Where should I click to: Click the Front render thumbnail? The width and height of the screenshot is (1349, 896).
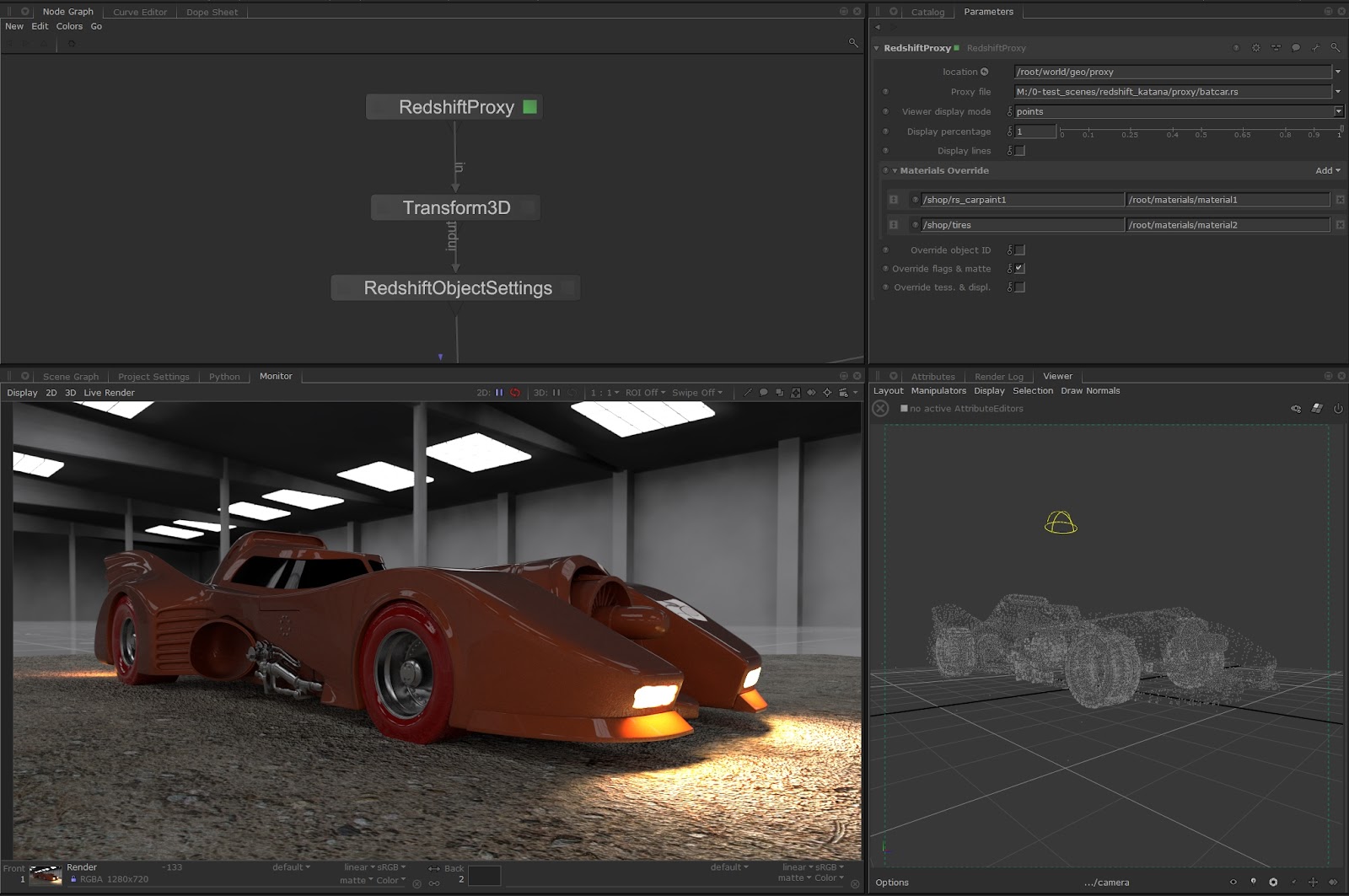(46, 874)
